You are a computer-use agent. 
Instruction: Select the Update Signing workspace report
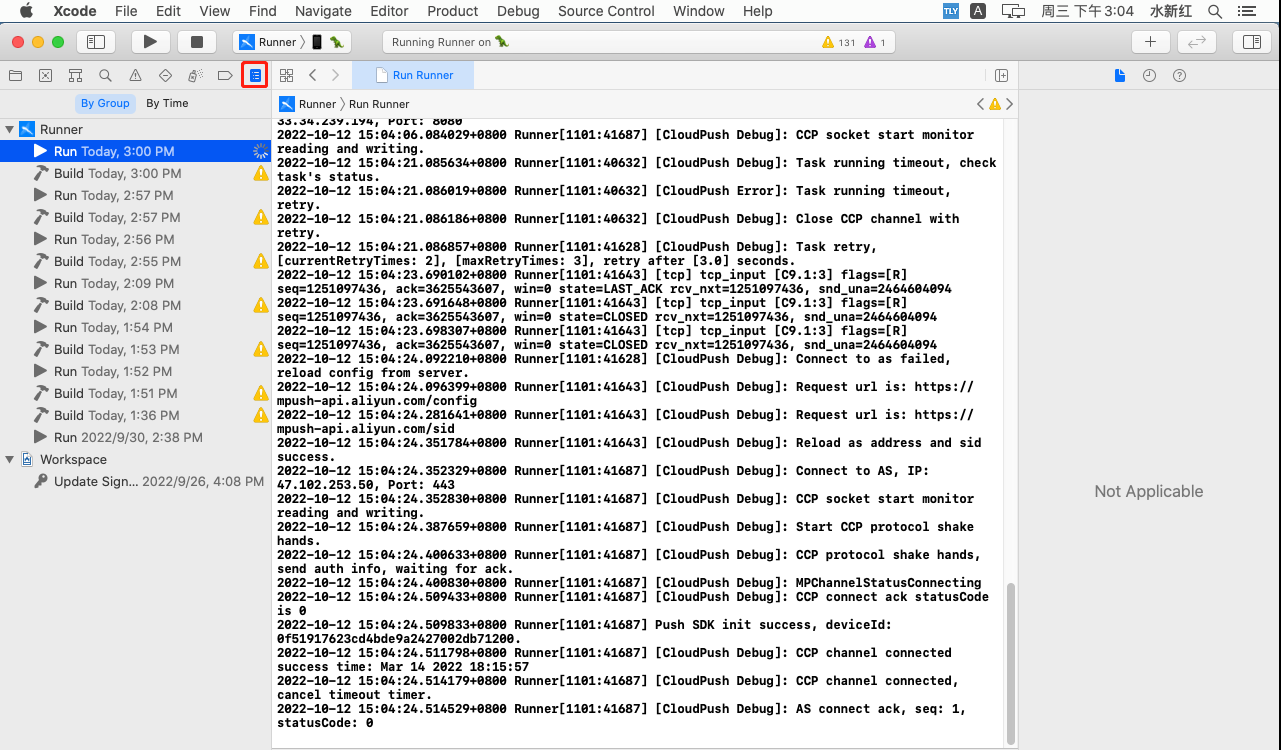[x=135, y=481]
